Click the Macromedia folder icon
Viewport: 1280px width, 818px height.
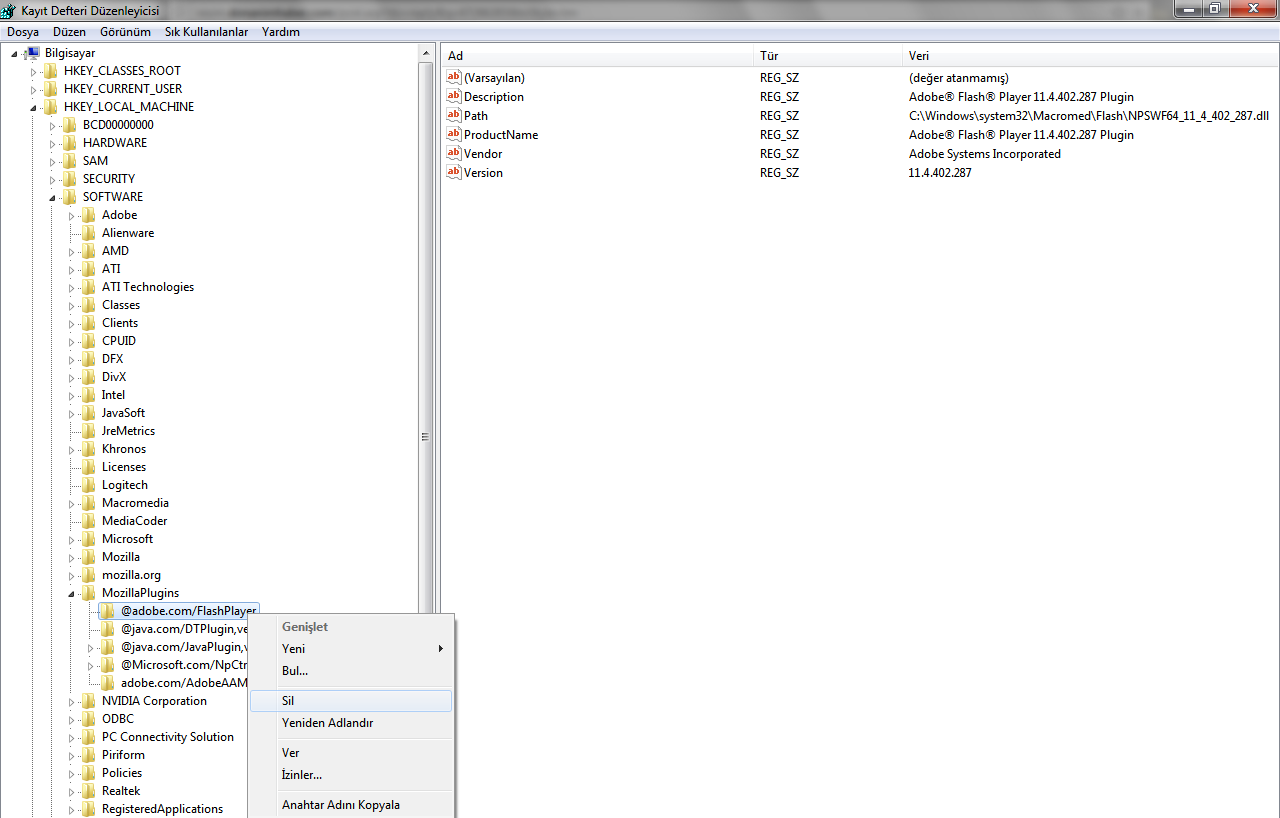point(89,503)
